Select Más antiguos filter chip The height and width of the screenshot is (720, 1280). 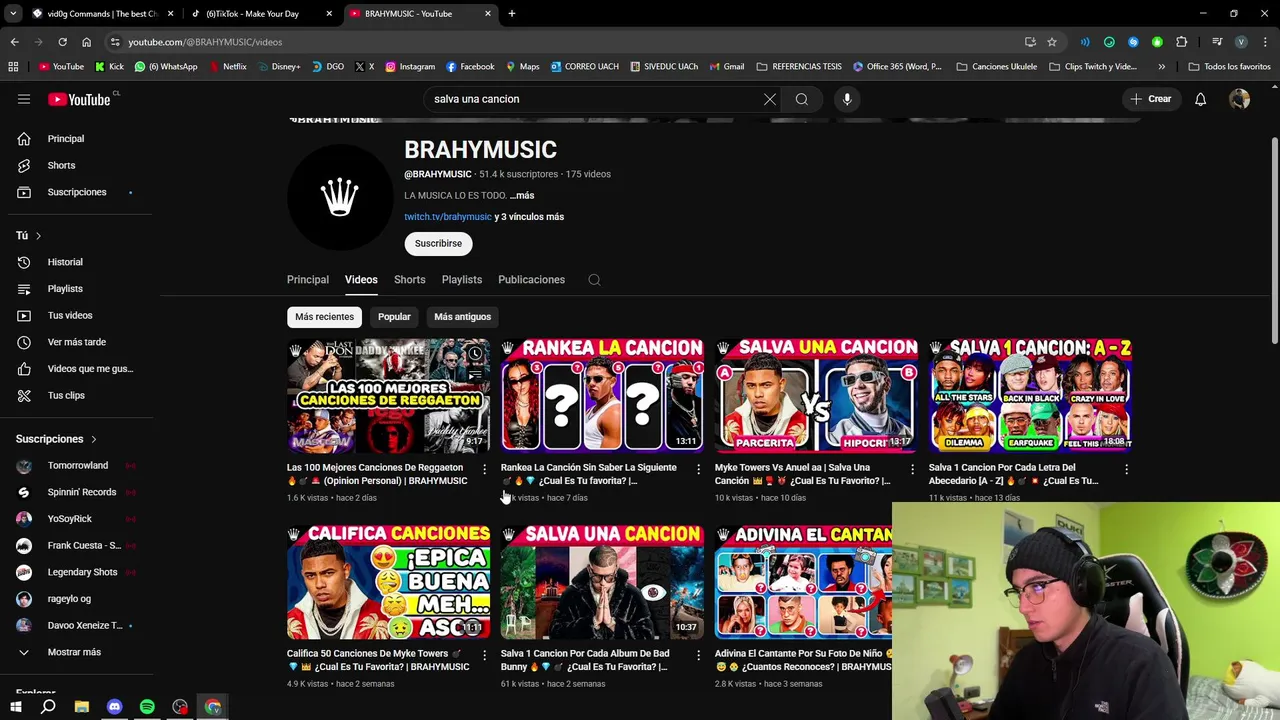pyautogui.click(x=462, y=317)
